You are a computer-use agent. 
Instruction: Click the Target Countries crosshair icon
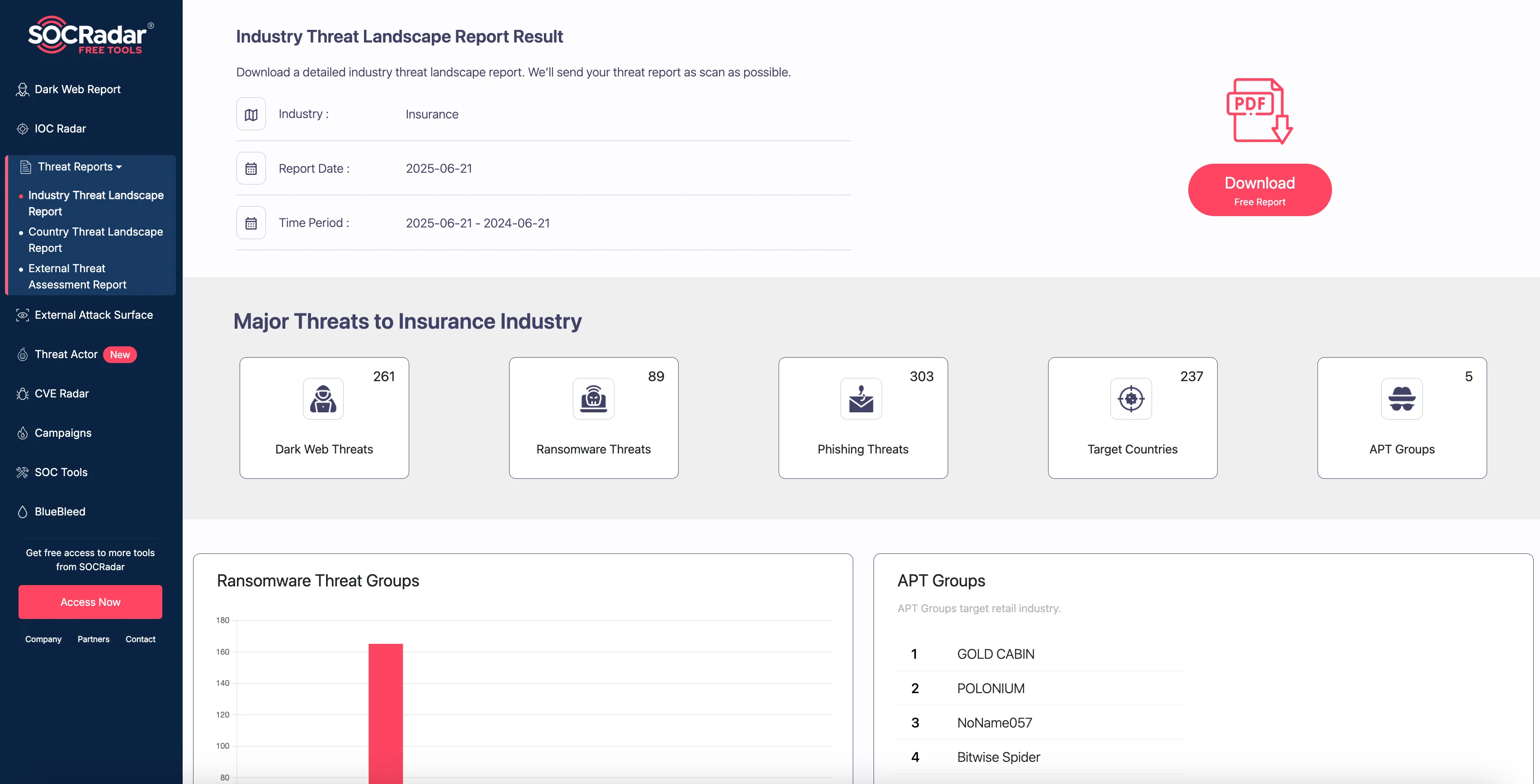pos(1131,399)
